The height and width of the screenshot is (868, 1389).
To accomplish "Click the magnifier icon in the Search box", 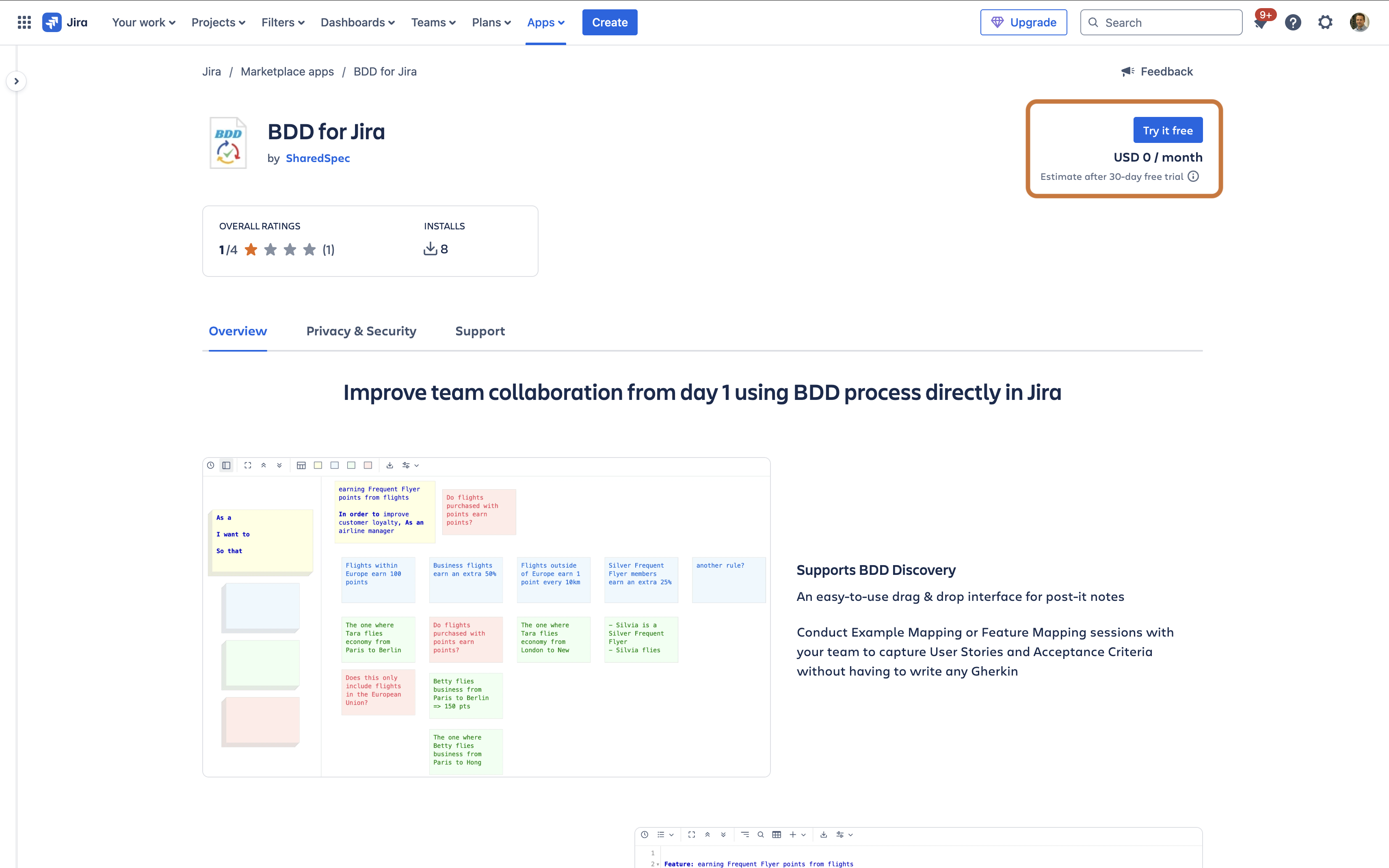I will [x=1093, y=22].
